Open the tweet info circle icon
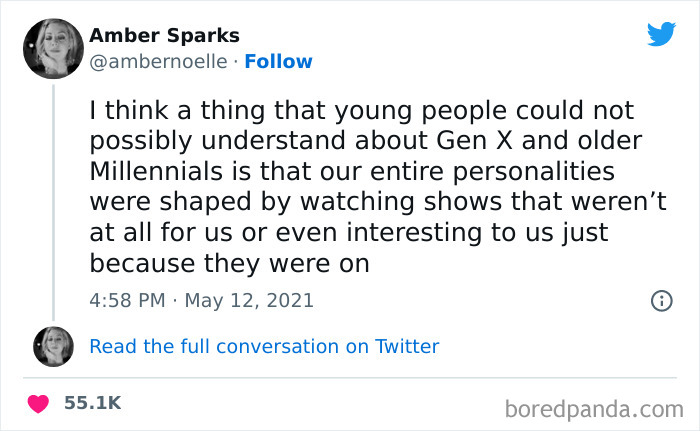 point(661,300)
